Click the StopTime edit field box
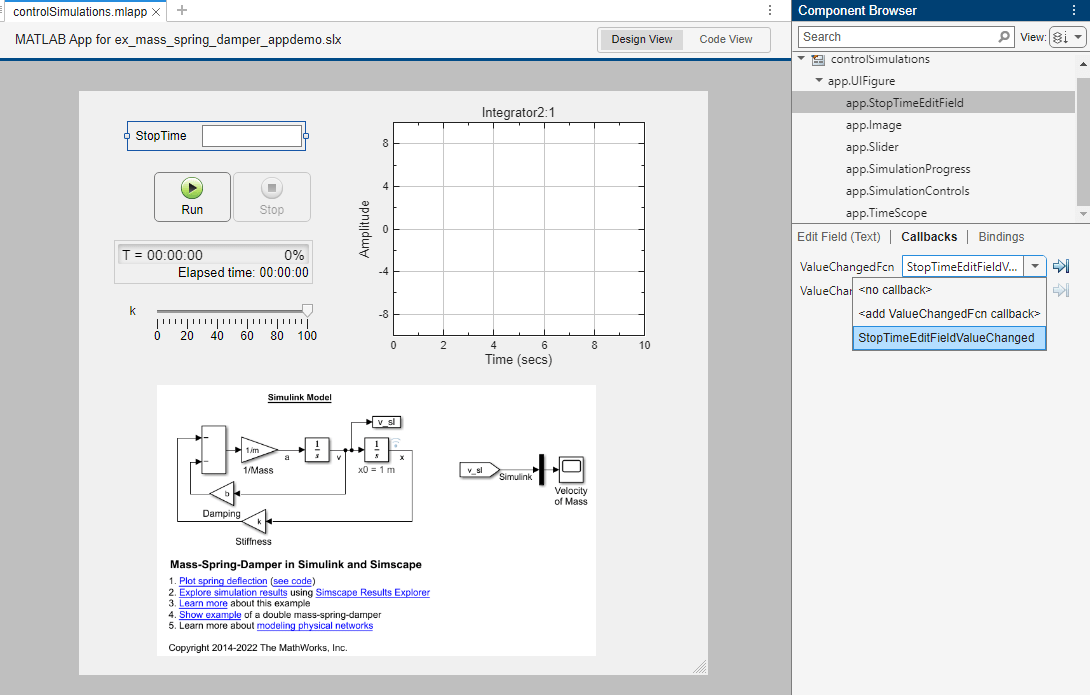The width and height of the screenshot is (1090, 695). [251, 136]
